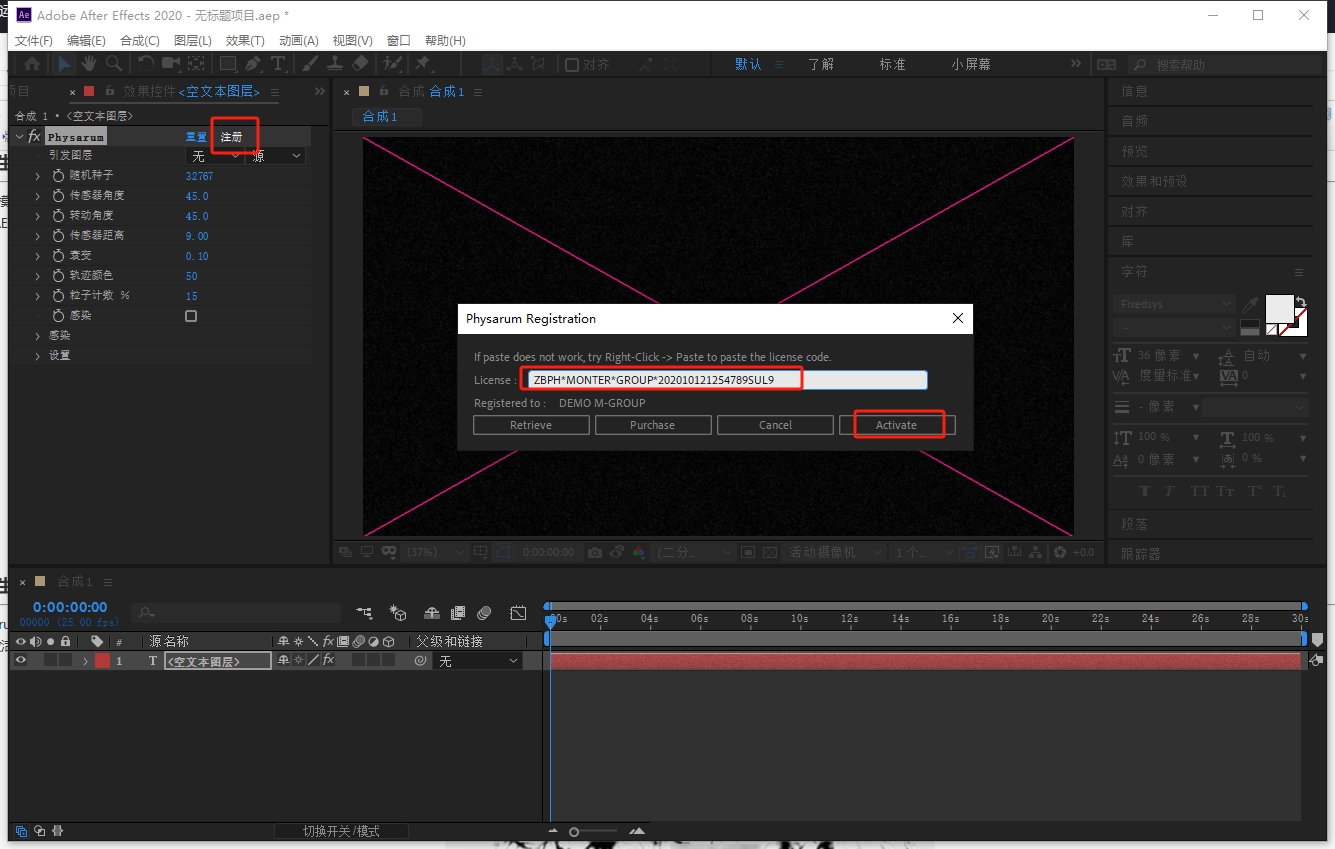Expand the 感染 group
The height and width of the screenshot is (849, 1335).
point(38,336)
